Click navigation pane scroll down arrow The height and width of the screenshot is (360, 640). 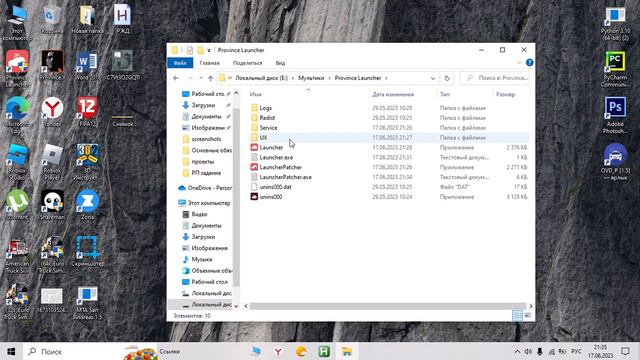click(236, 306)
